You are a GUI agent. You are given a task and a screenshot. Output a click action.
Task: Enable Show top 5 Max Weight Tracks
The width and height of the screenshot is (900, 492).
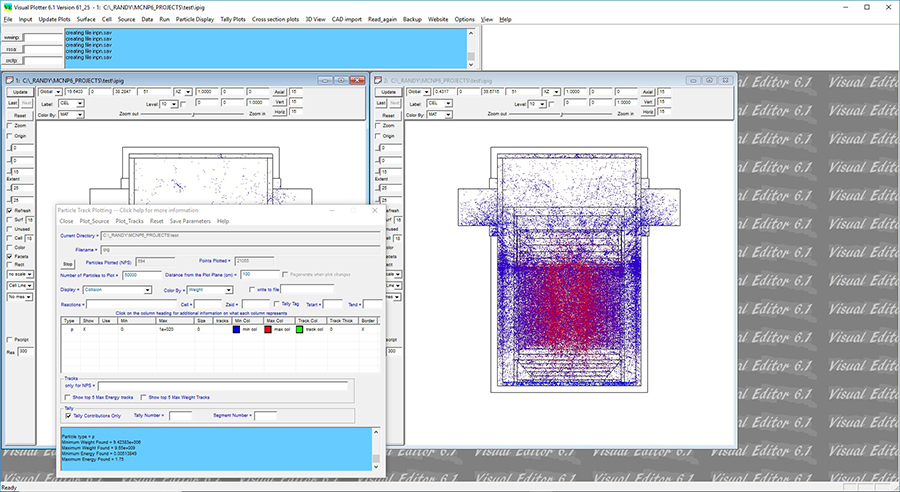[143, 397]
